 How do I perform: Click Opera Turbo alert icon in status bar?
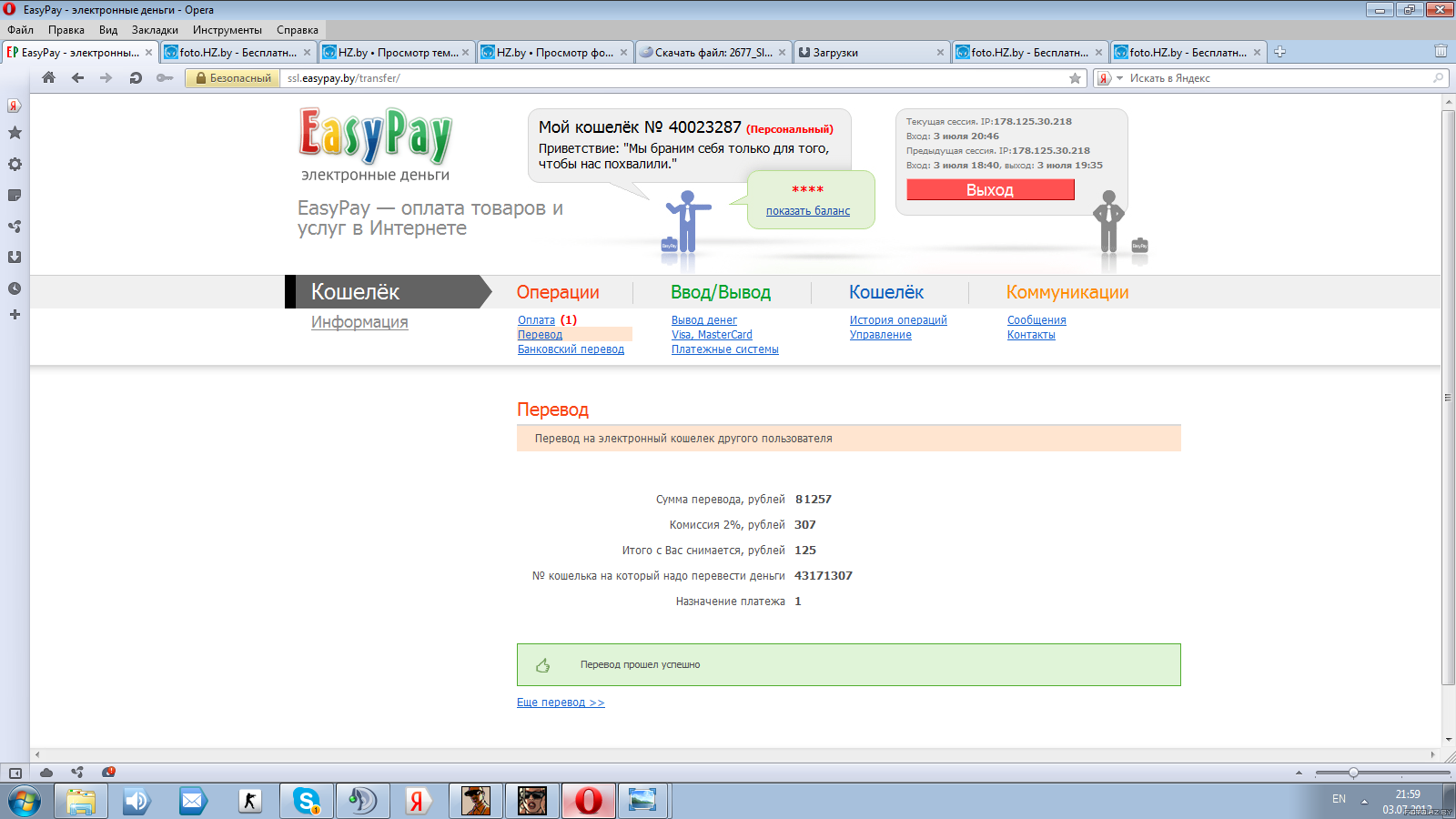pos(108,773)
